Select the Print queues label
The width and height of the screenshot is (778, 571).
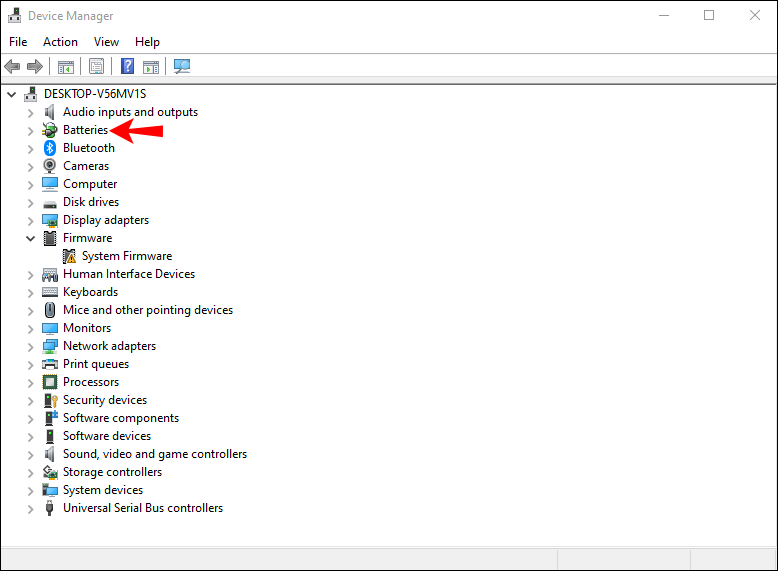[96, 364]
